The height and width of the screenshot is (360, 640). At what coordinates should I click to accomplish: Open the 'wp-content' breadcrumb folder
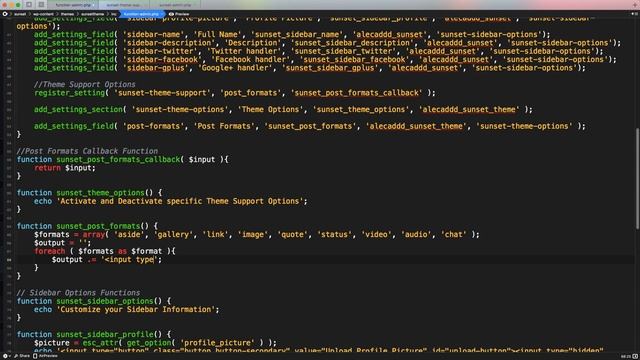(43, 14)
